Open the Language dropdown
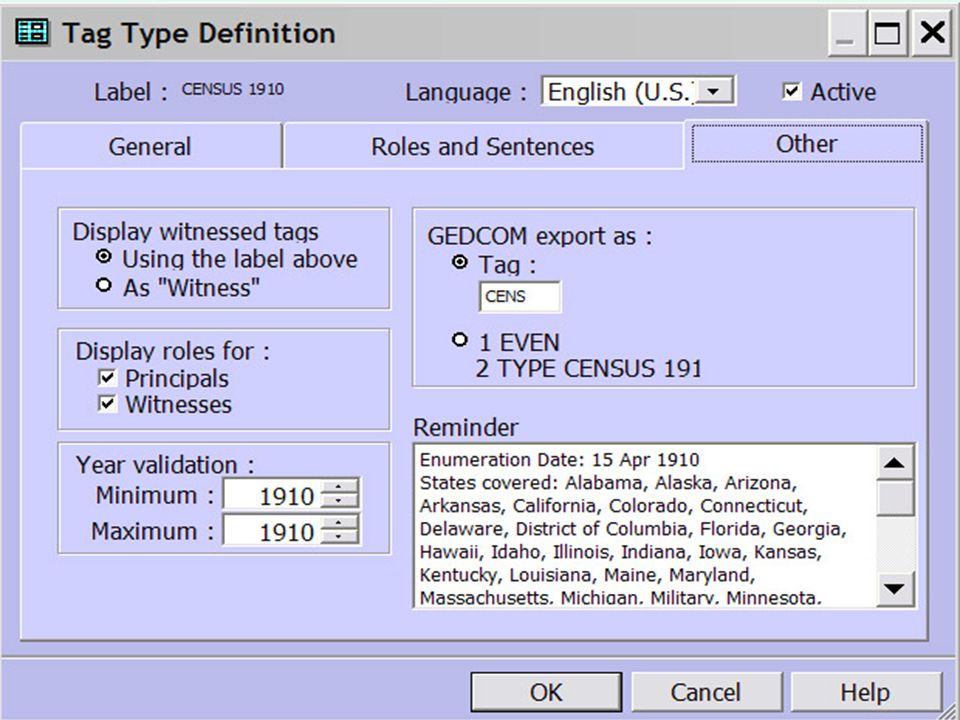 [713, 92]
